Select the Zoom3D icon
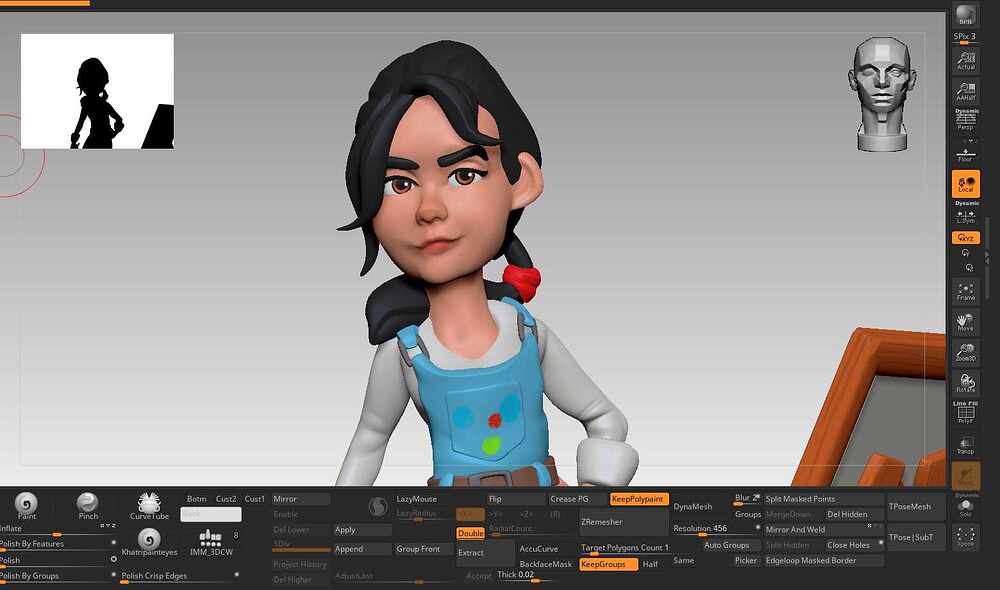 click(x=966, y=353)
